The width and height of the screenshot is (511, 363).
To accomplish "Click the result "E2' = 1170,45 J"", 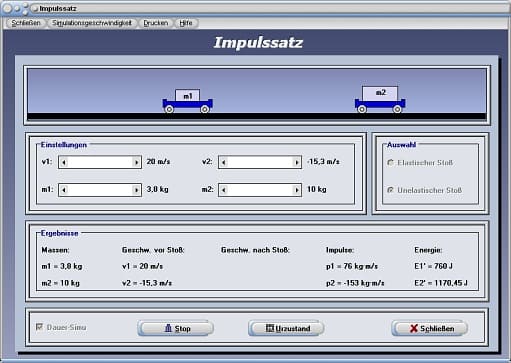I will pyautogui.click(x=441, y=283).
